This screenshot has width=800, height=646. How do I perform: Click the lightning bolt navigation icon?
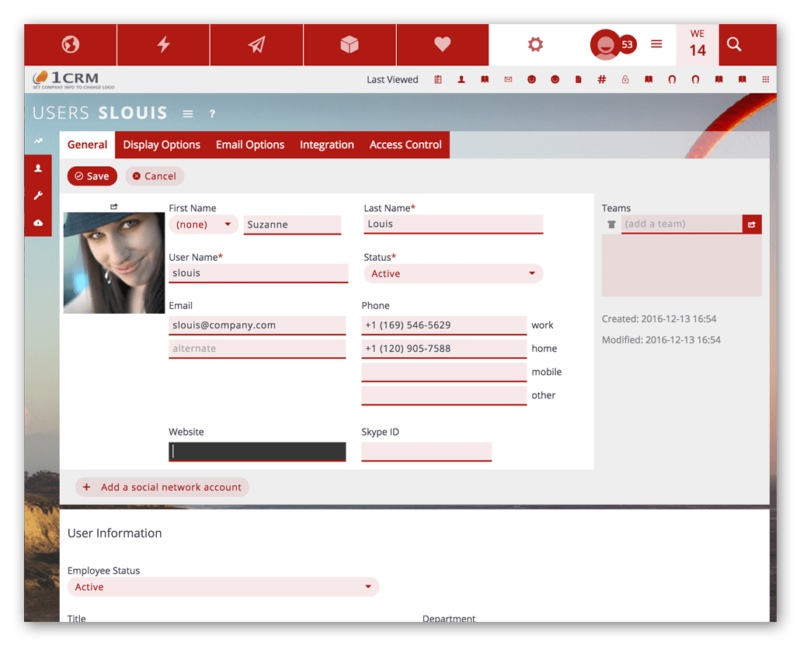coord(163,45)
